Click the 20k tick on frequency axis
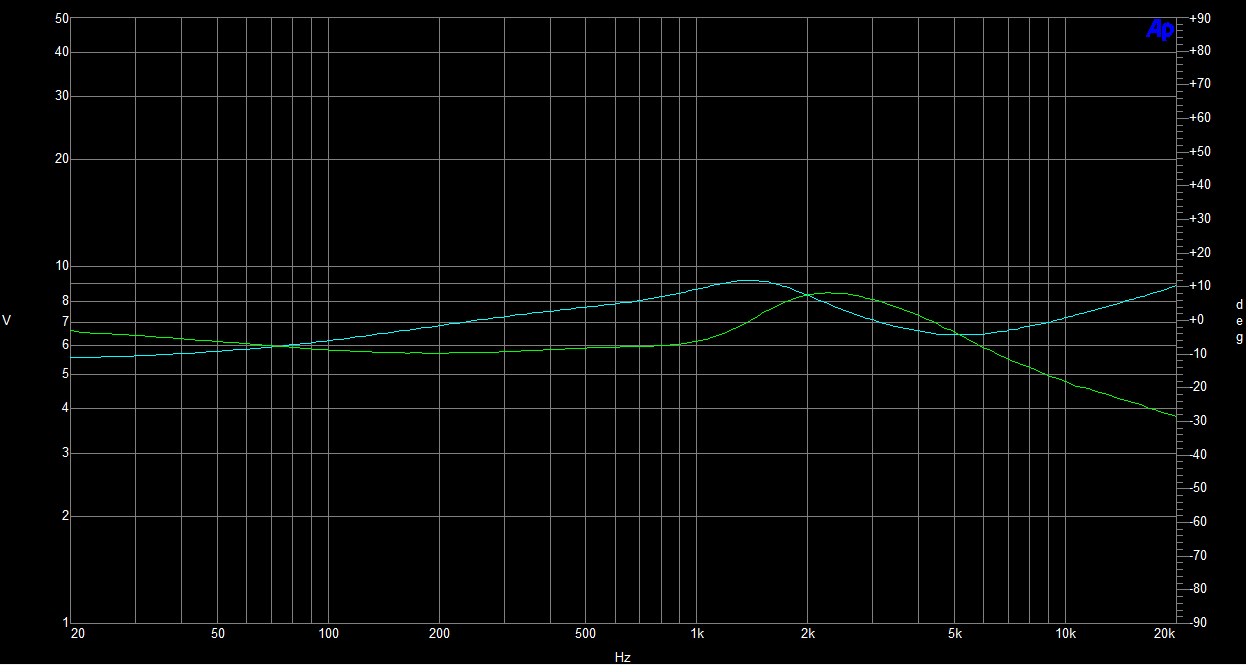The height and width of the screenshot is (665, 1246). pos(1164,634)
